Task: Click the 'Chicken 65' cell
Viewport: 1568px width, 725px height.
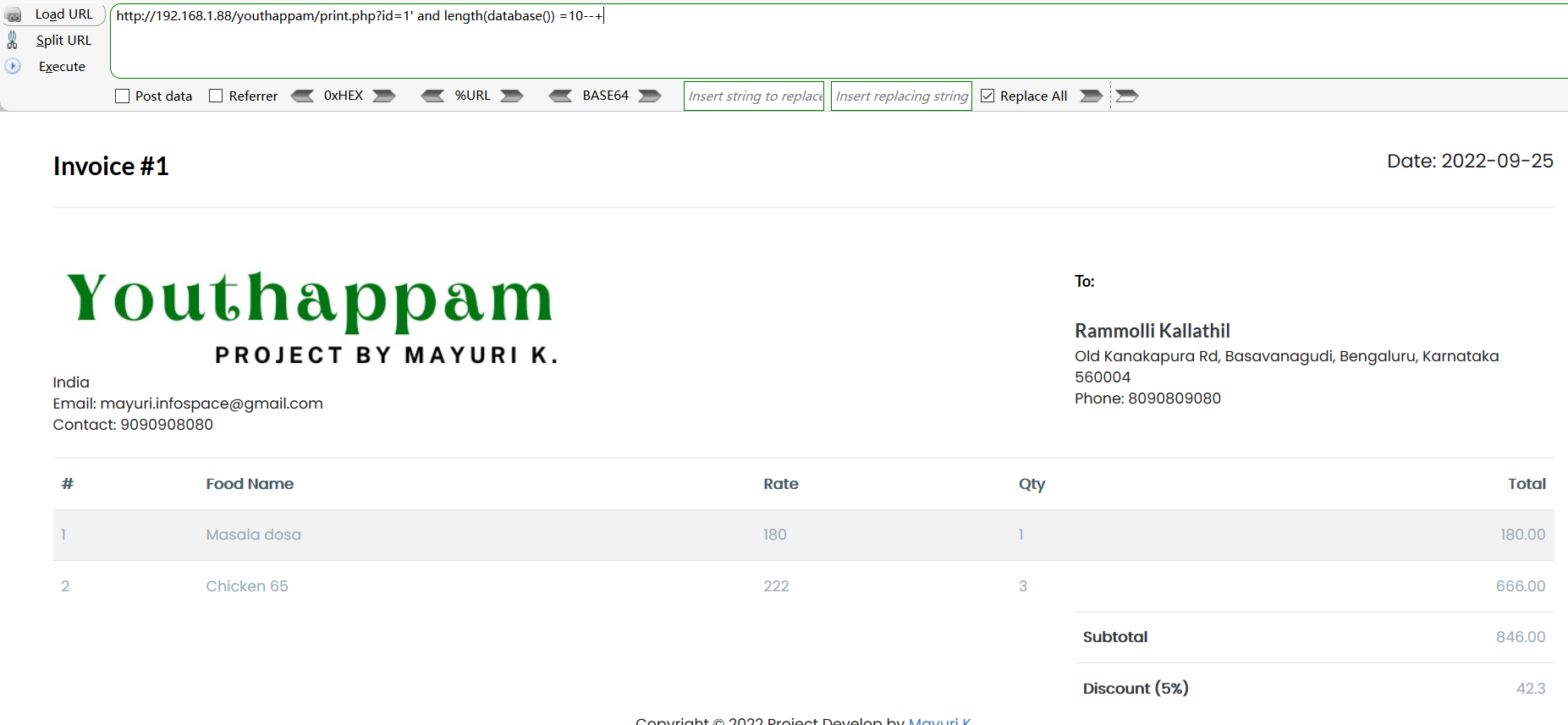Action: (x=247, y=586)
